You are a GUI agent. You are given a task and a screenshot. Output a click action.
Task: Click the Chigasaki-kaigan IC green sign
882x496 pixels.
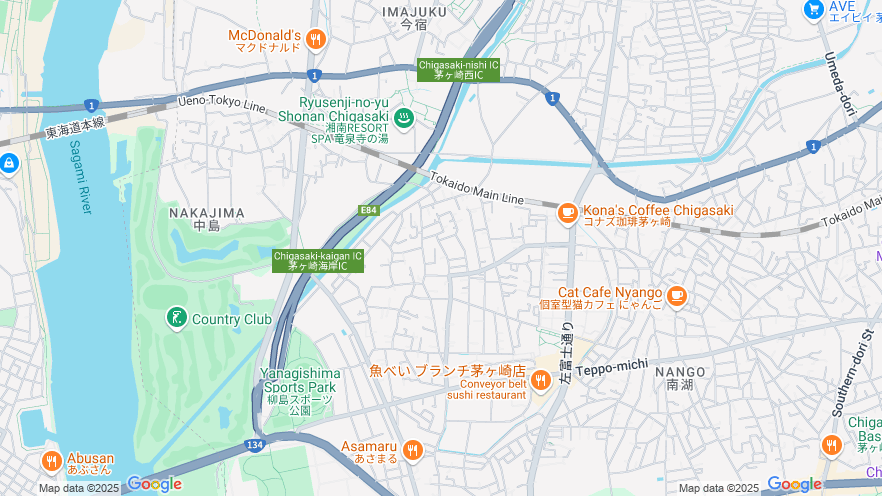tap(318, 261)
